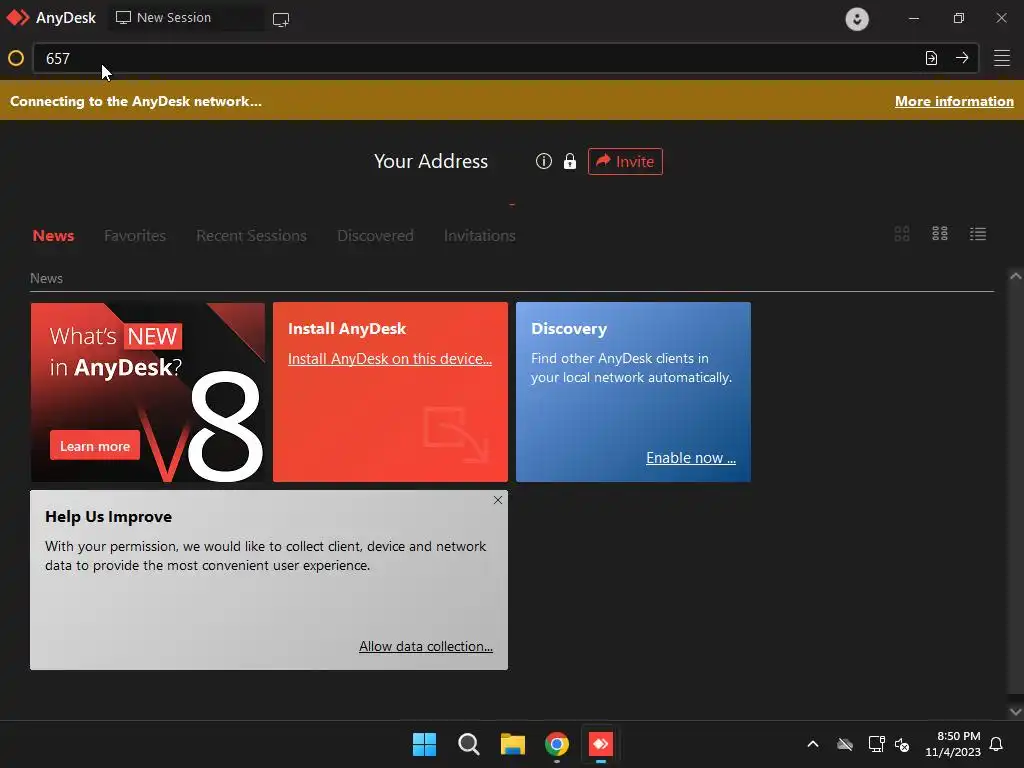Open a new session tab with plus-monitor icon

281,20
